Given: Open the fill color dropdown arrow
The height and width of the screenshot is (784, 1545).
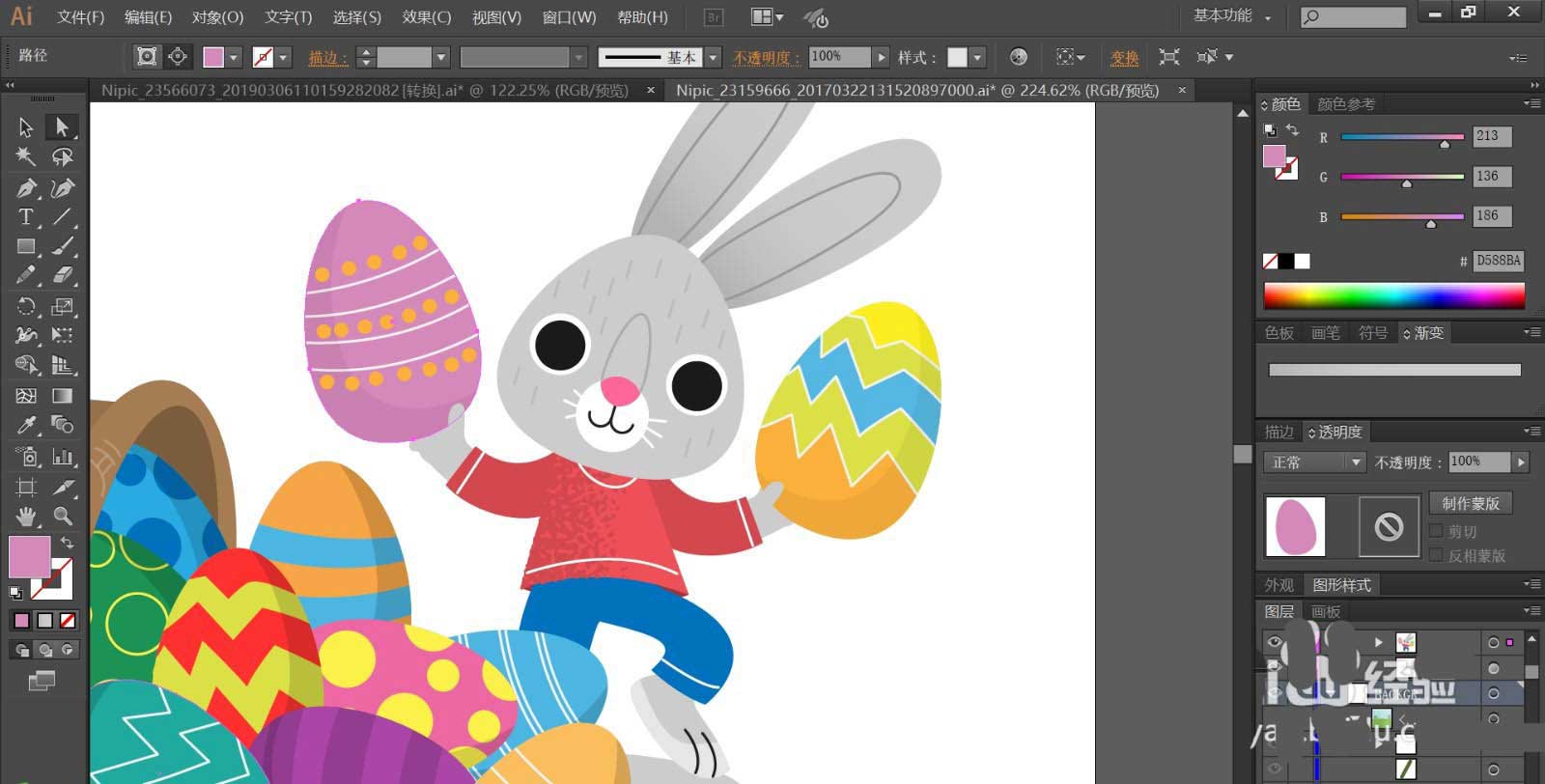Looking at the screenshot, I should (x=233, y=58).
